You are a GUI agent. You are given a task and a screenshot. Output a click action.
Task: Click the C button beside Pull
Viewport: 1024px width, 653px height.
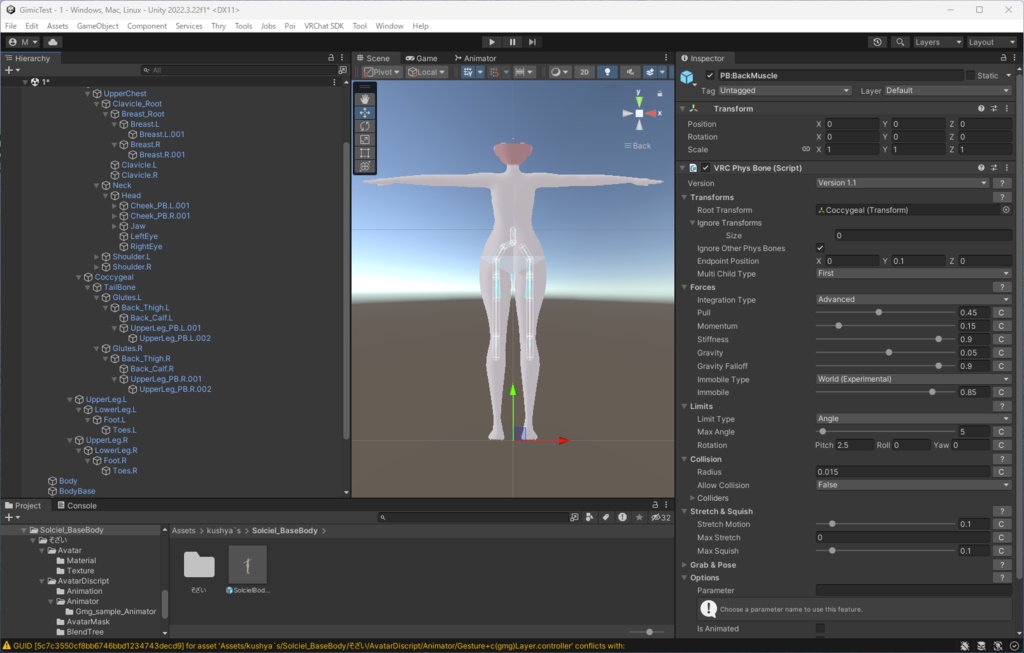coord(1001,313)
